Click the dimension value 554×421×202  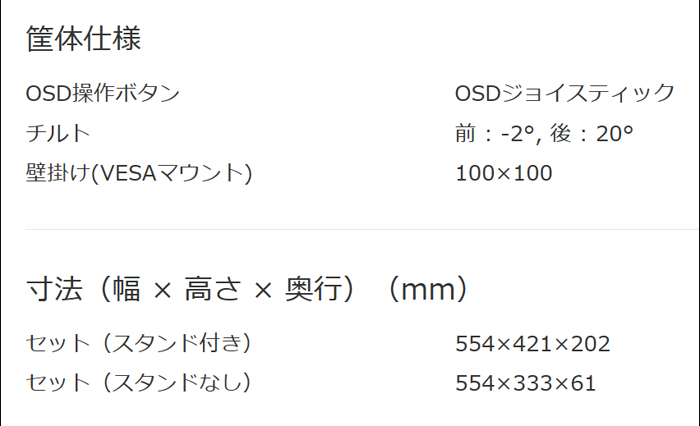(x=533, y=344)
